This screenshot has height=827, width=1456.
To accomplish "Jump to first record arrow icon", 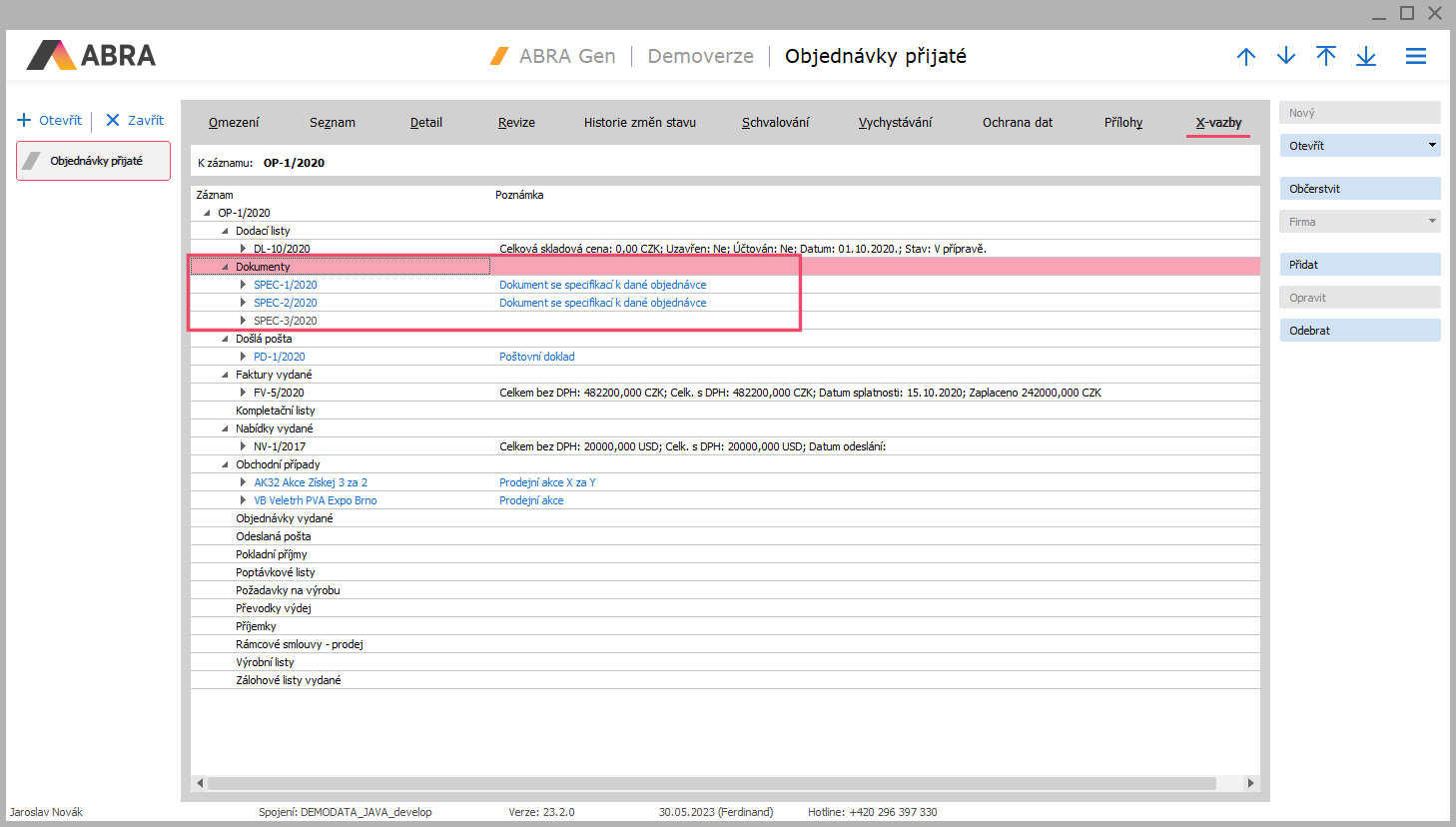I will [x=1325, y=56].
